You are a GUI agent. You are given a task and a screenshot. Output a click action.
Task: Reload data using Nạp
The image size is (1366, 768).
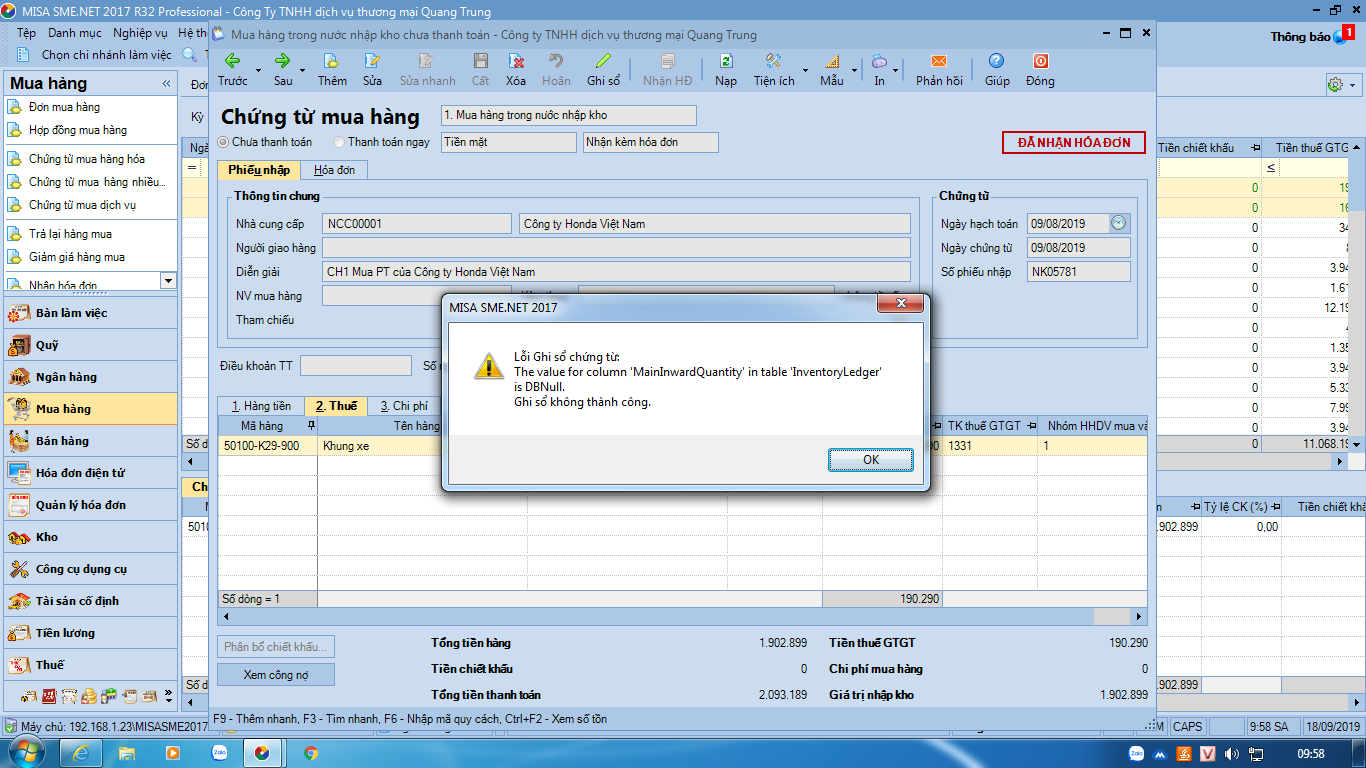pyautogui.click(x=726, y=70)
